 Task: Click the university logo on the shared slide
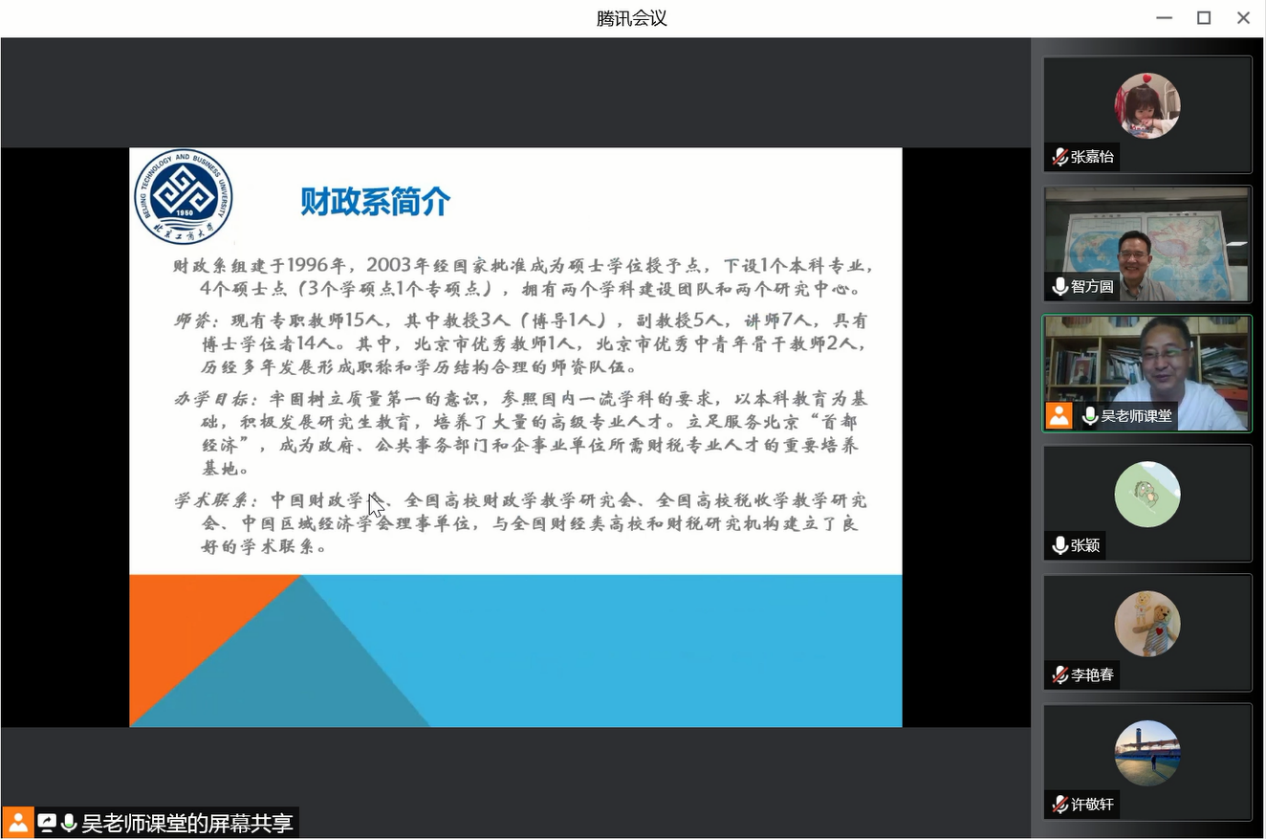pos(184,197)
